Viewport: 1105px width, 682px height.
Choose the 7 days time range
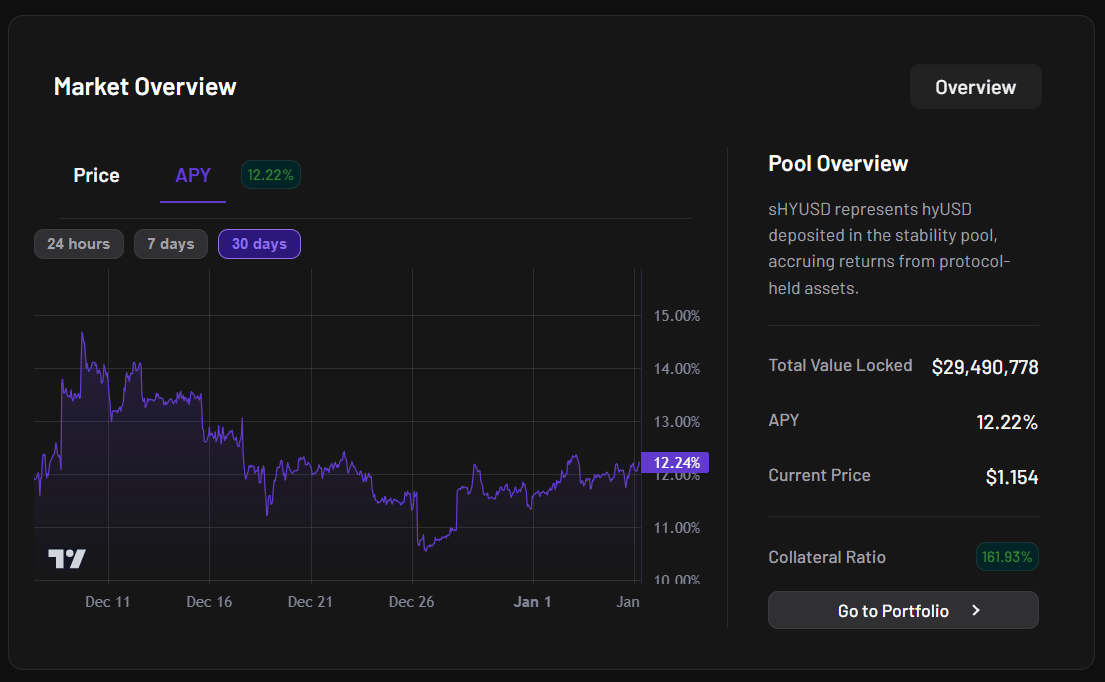click(x=171, y=244)
